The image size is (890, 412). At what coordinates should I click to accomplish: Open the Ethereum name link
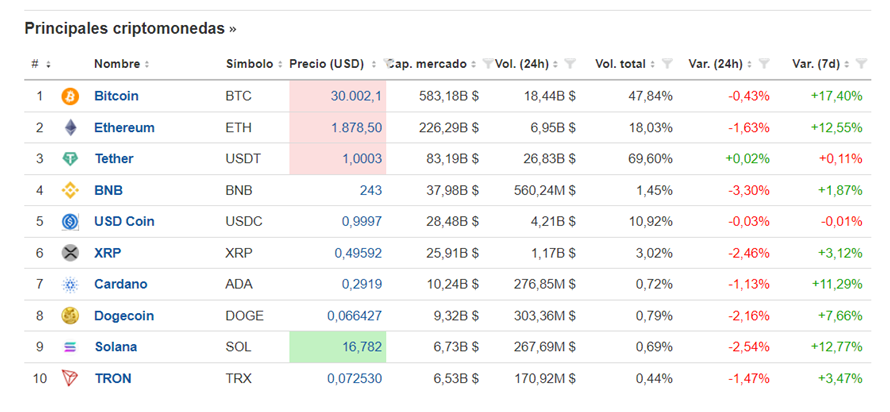click(x=124, y=128)
